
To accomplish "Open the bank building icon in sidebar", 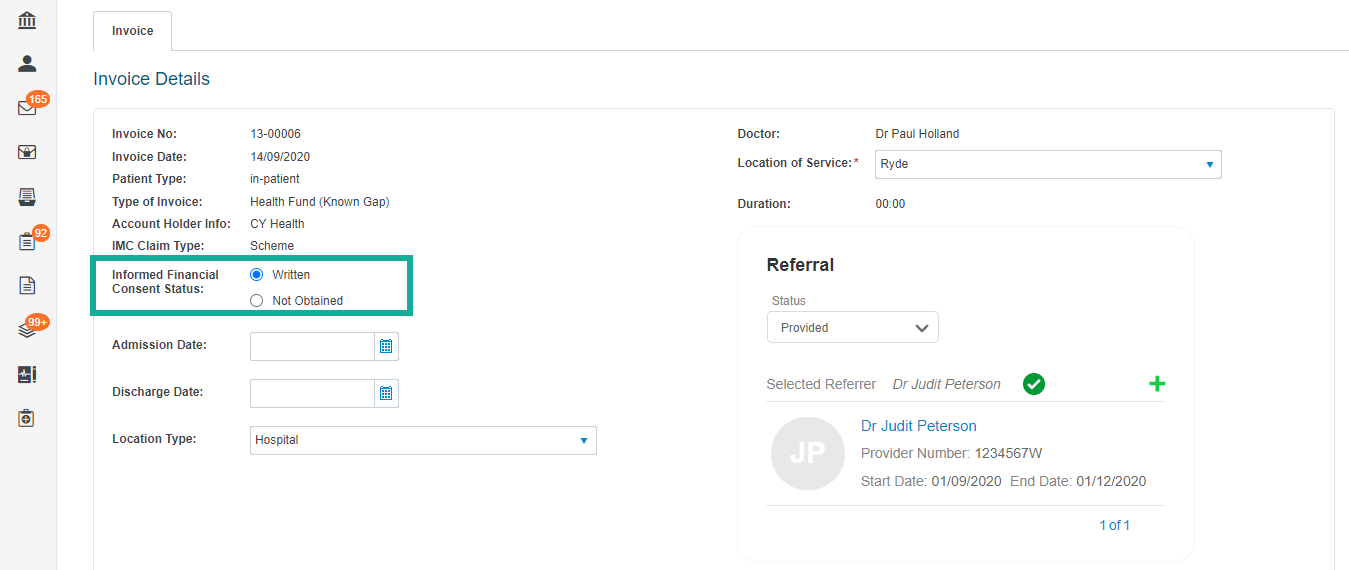I will click(27, 20).
